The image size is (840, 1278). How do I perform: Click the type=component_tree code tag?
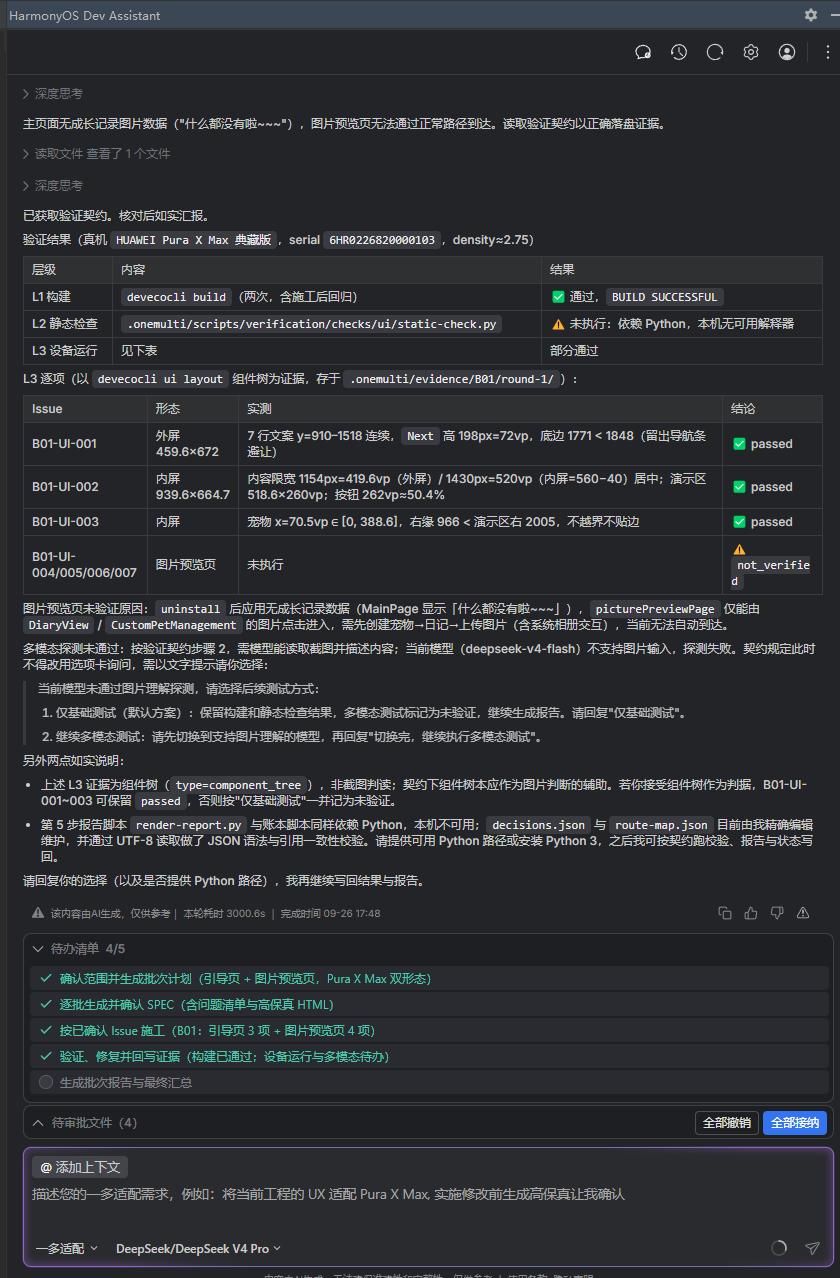[238, 785]
